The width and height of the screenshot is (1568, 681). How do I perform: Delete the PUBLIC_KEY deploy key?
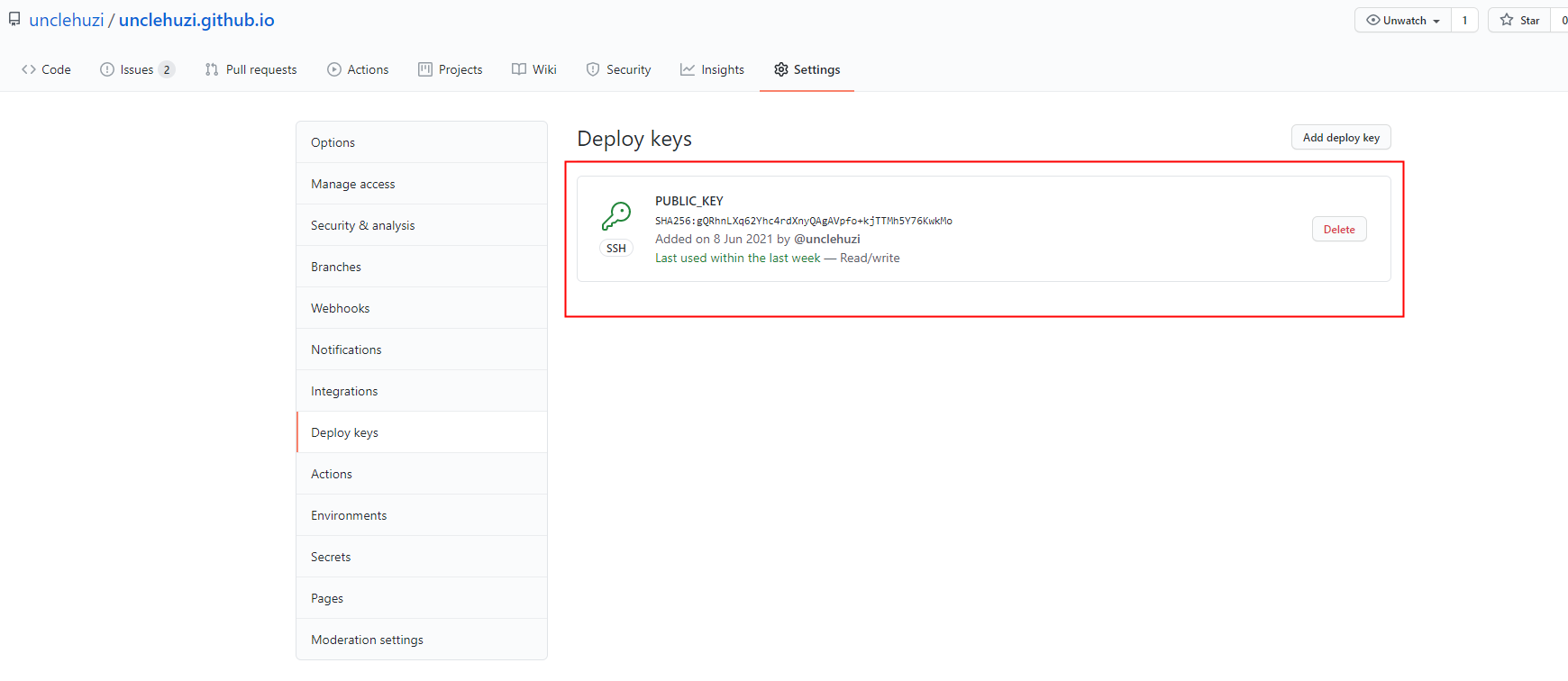point(1339,230)
